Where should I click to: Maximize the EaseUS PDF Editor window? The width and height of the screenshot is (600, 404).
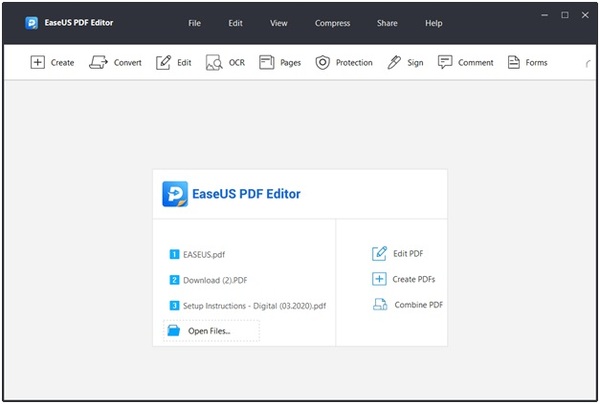(x=565, y=15)
